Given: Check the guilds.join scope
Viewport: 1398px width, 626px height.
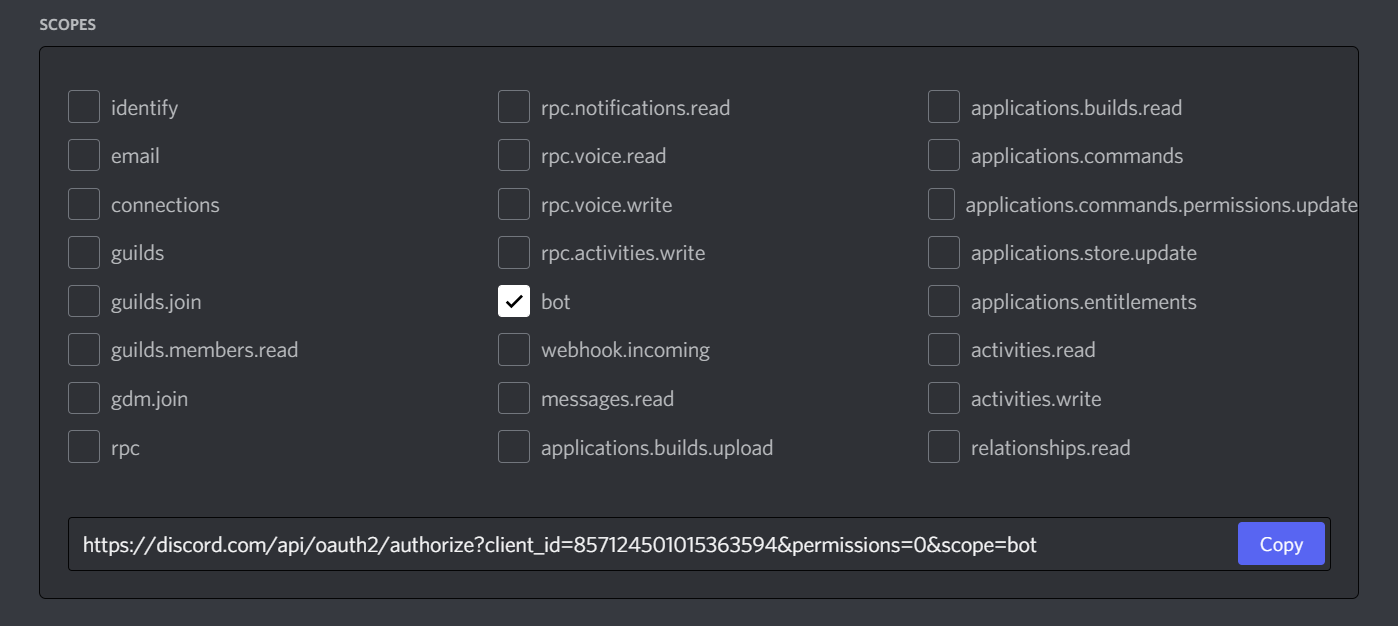Looking at the screenshot, I should tap(84, 300).
